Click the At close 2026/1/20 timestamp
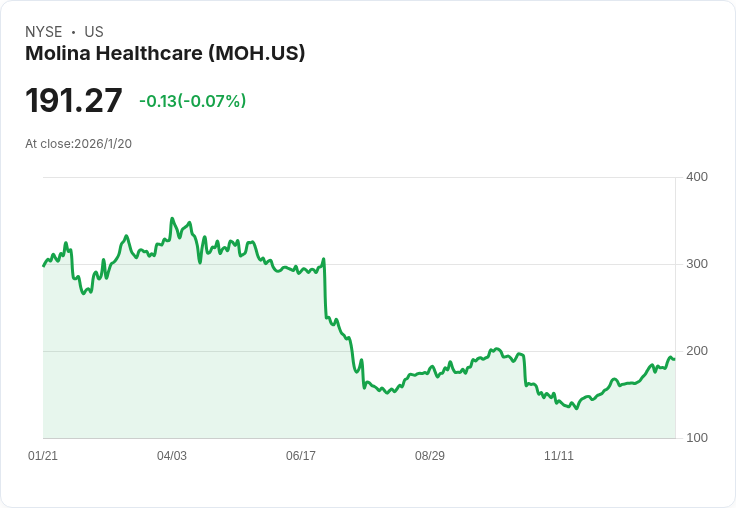Image resolution: width=736 pixels, height=508 pixels. [78, 144]
